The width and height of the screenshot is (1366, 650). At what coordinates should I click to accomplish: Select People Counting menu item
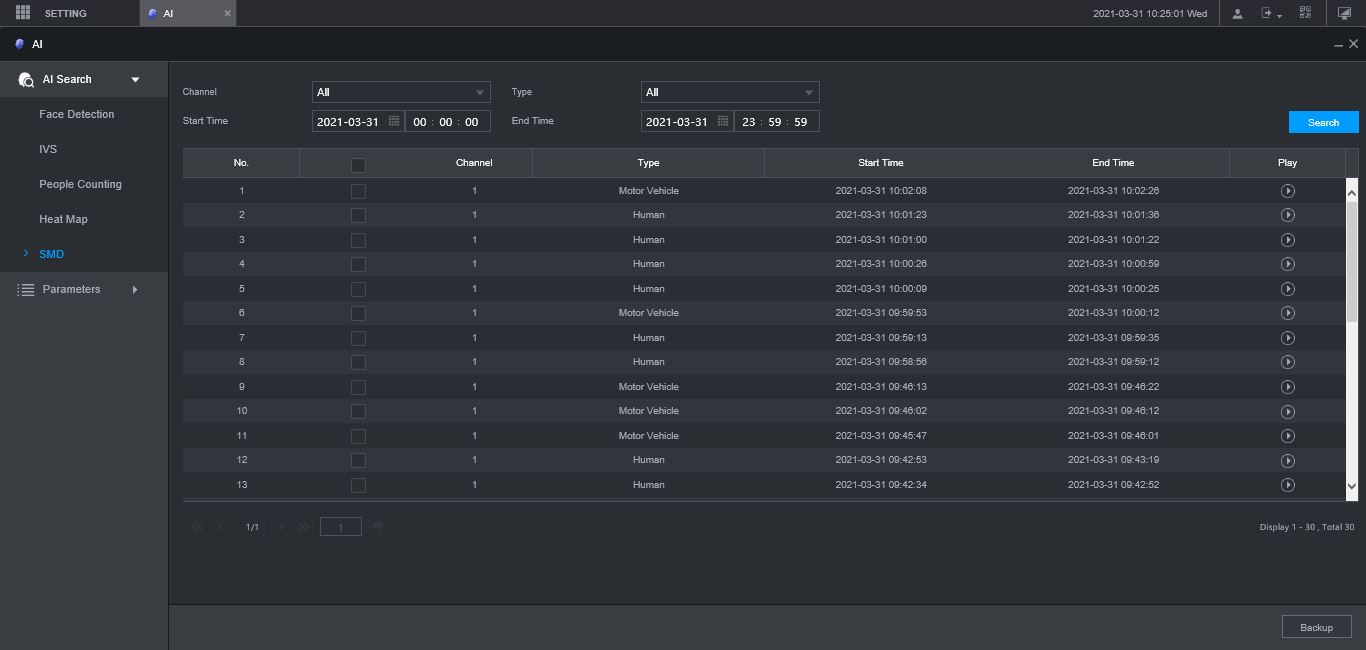tap(80, 184)
